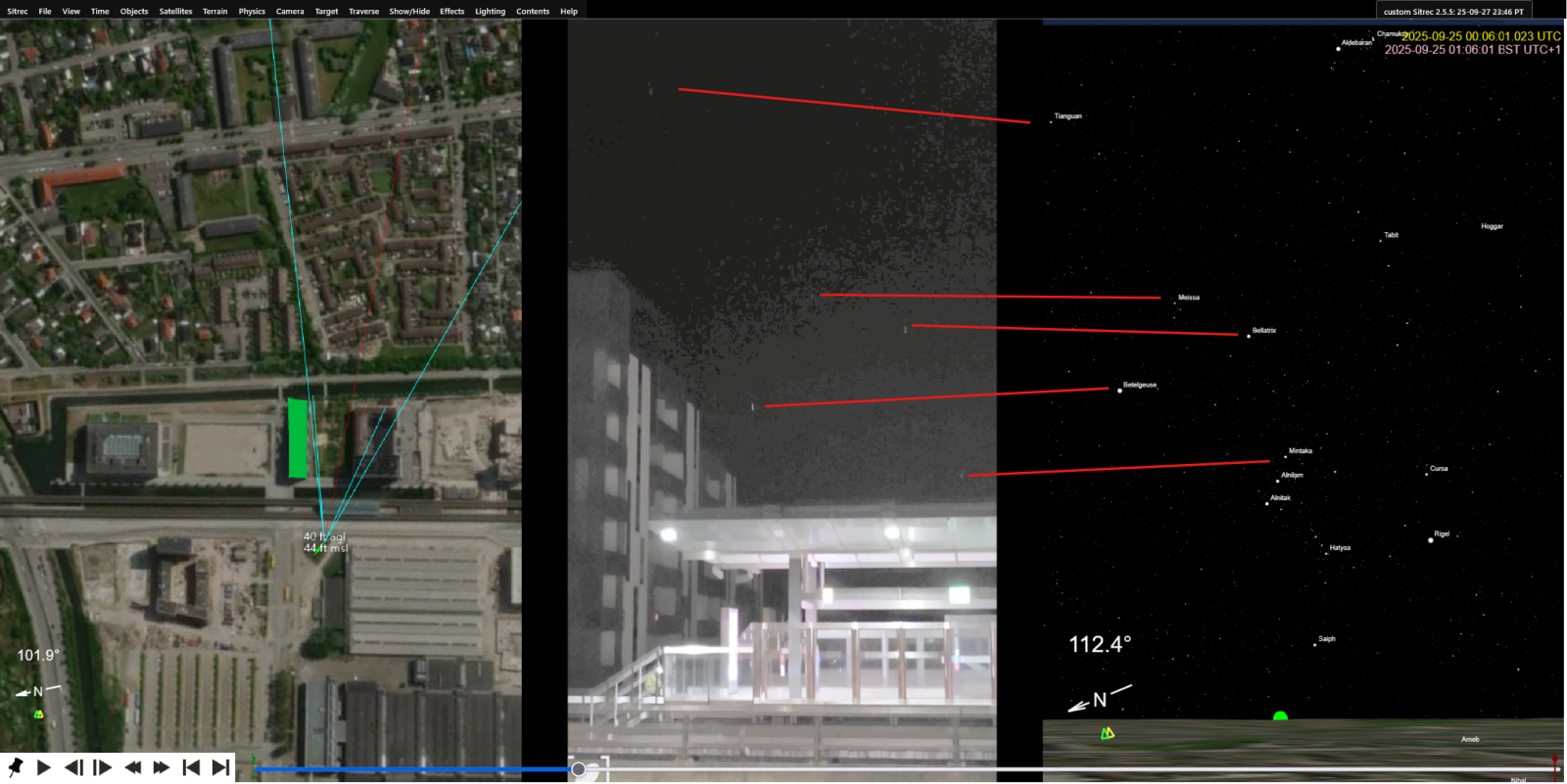1567x784 pixels.
Task: Jump to the first frame
Action: (191, 767)
